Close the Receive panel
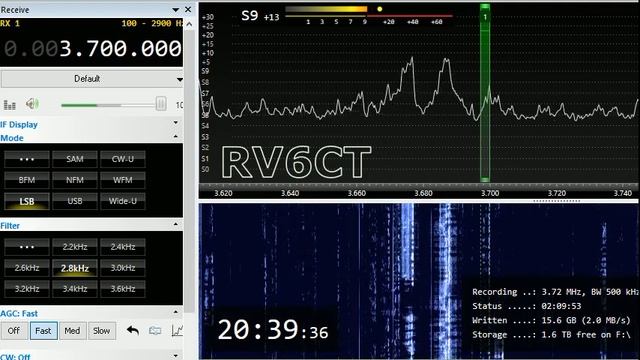The image size is (640, 360). [x=188, y=9]
